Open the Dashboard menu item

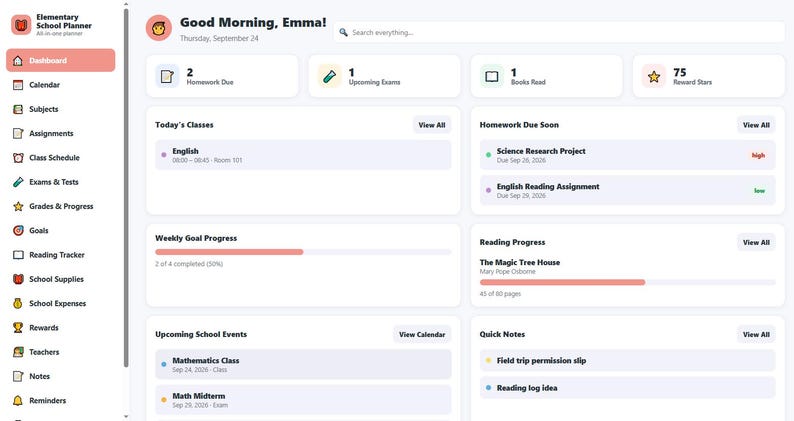(x=61, y=60)
